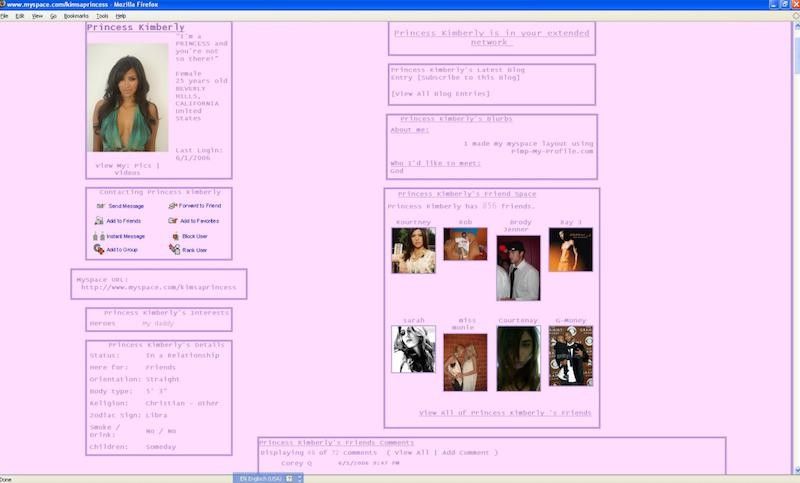Image resolution: width=800 pixels, height=483 pixels.
Task: Open Courtenay's friend photo
Action: [518, 359]
